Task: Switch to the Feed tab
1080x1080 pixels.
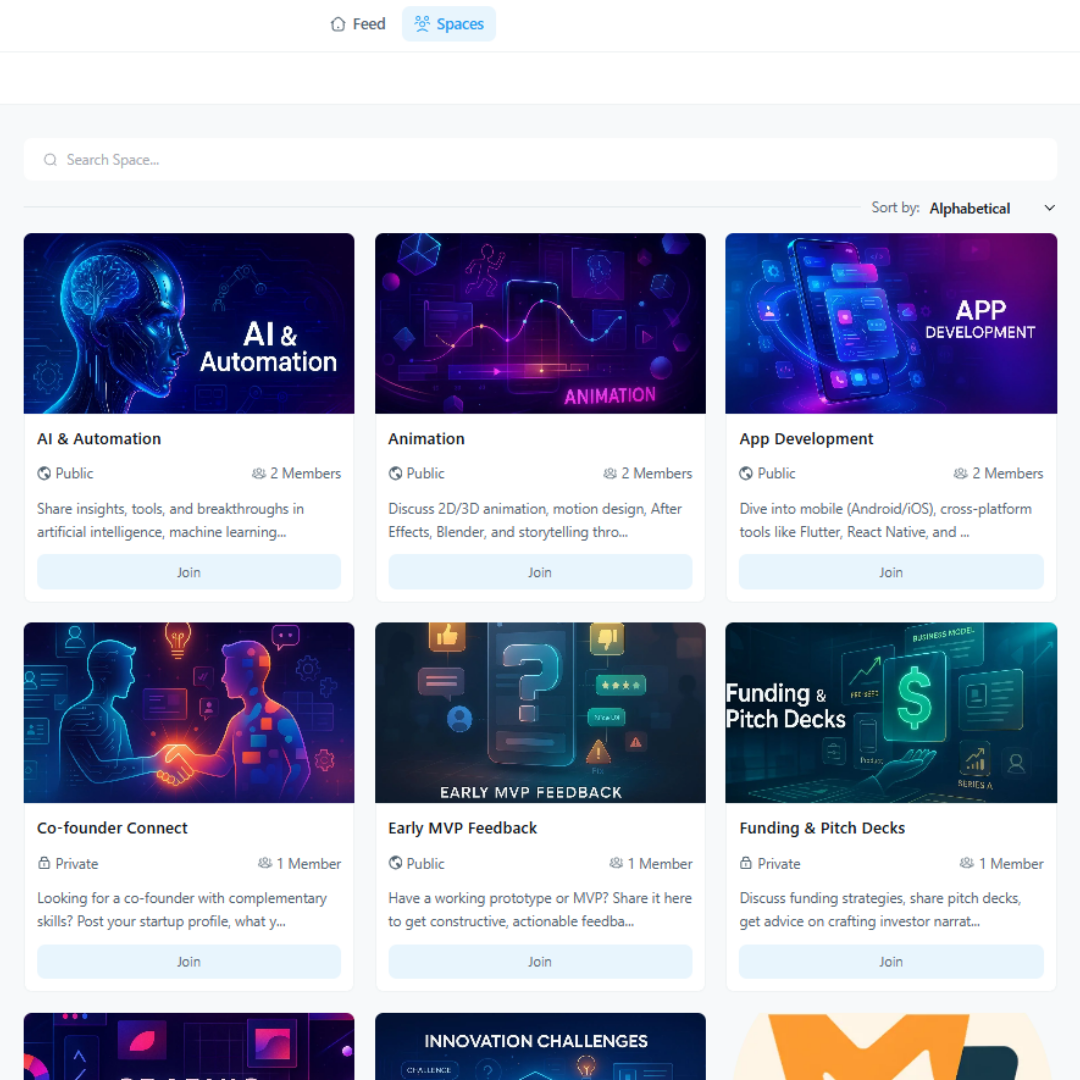Action: click(x=357, y=24)
